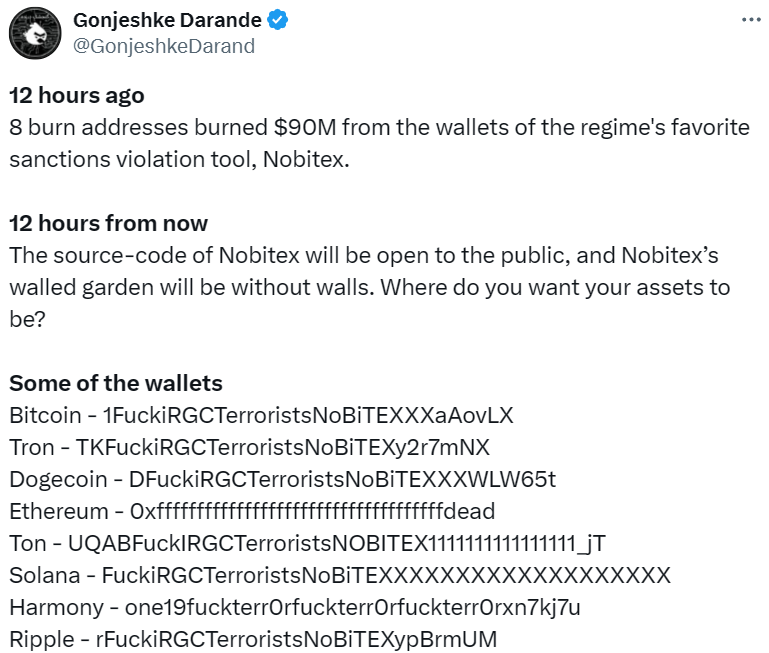
Task: Click the "Some of the wallets" heading
Action: point(115,383)
